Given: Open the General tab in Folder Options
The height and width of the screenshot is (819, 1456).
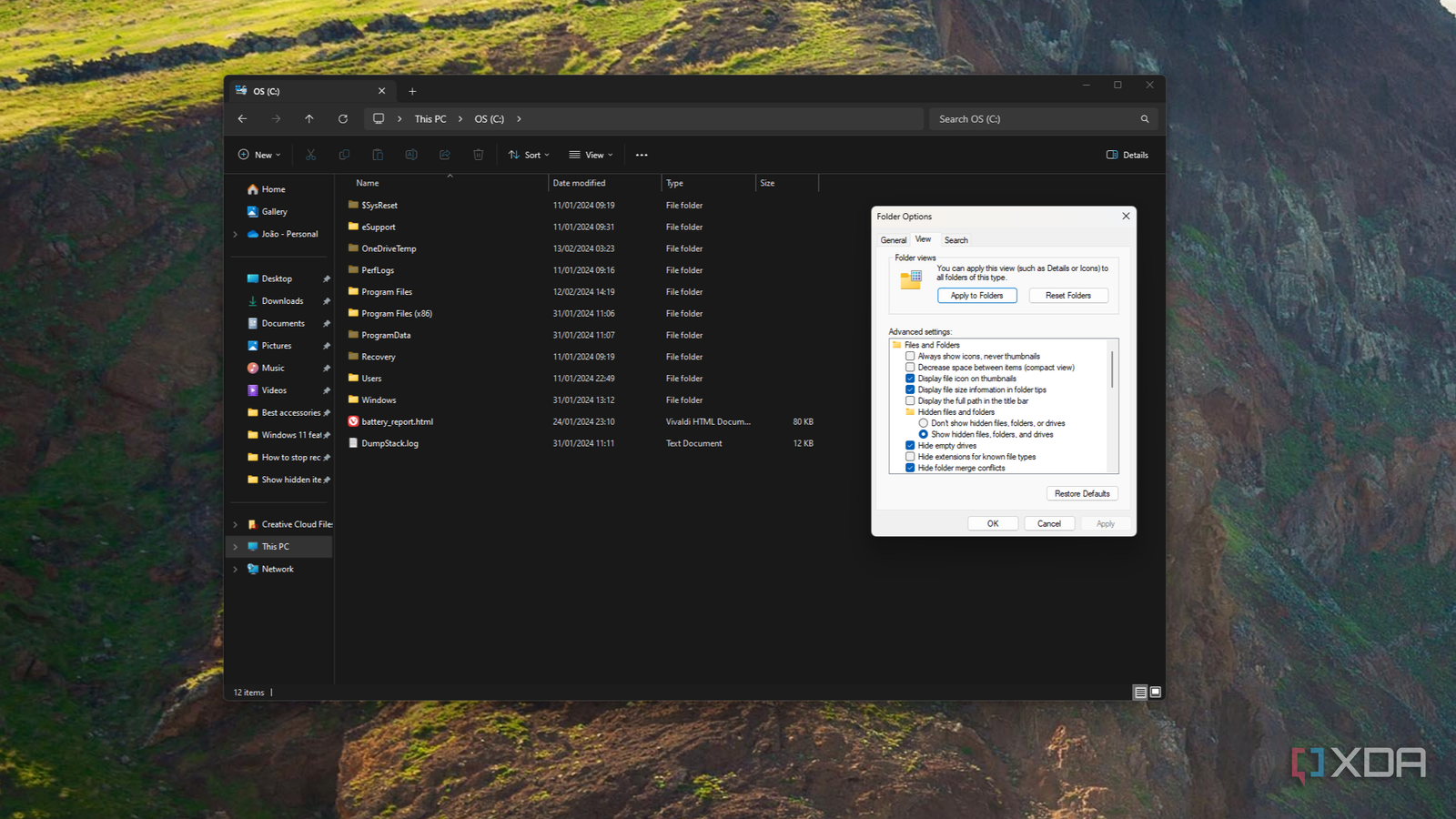Looking at the screenshot, I should coord(893,239).
